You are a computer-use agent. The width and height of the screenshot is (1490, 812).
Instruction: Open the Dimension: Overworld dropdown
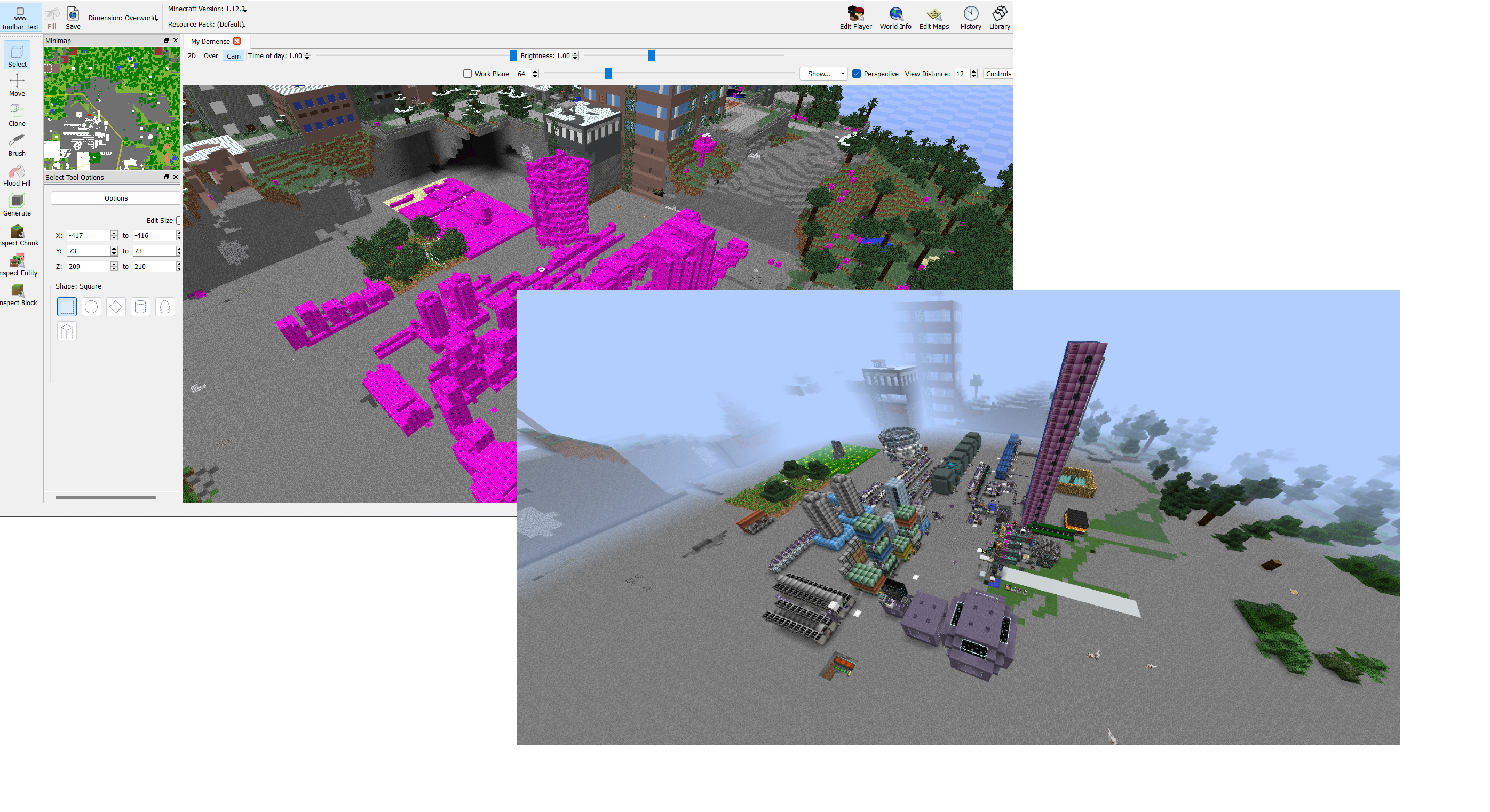tap(123, 18)
